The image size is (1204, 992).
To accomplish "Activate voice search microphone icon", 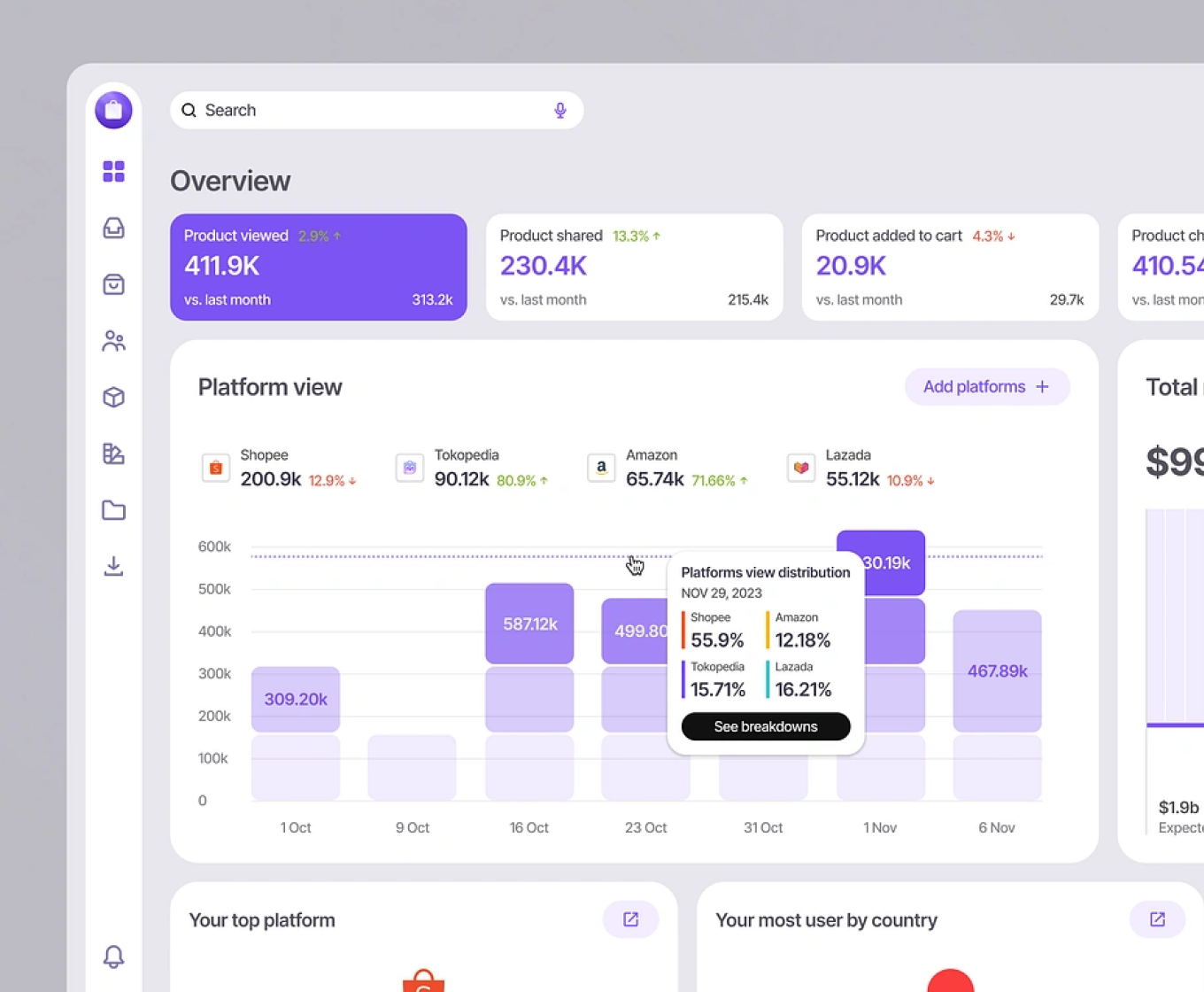I will (560, 111).
